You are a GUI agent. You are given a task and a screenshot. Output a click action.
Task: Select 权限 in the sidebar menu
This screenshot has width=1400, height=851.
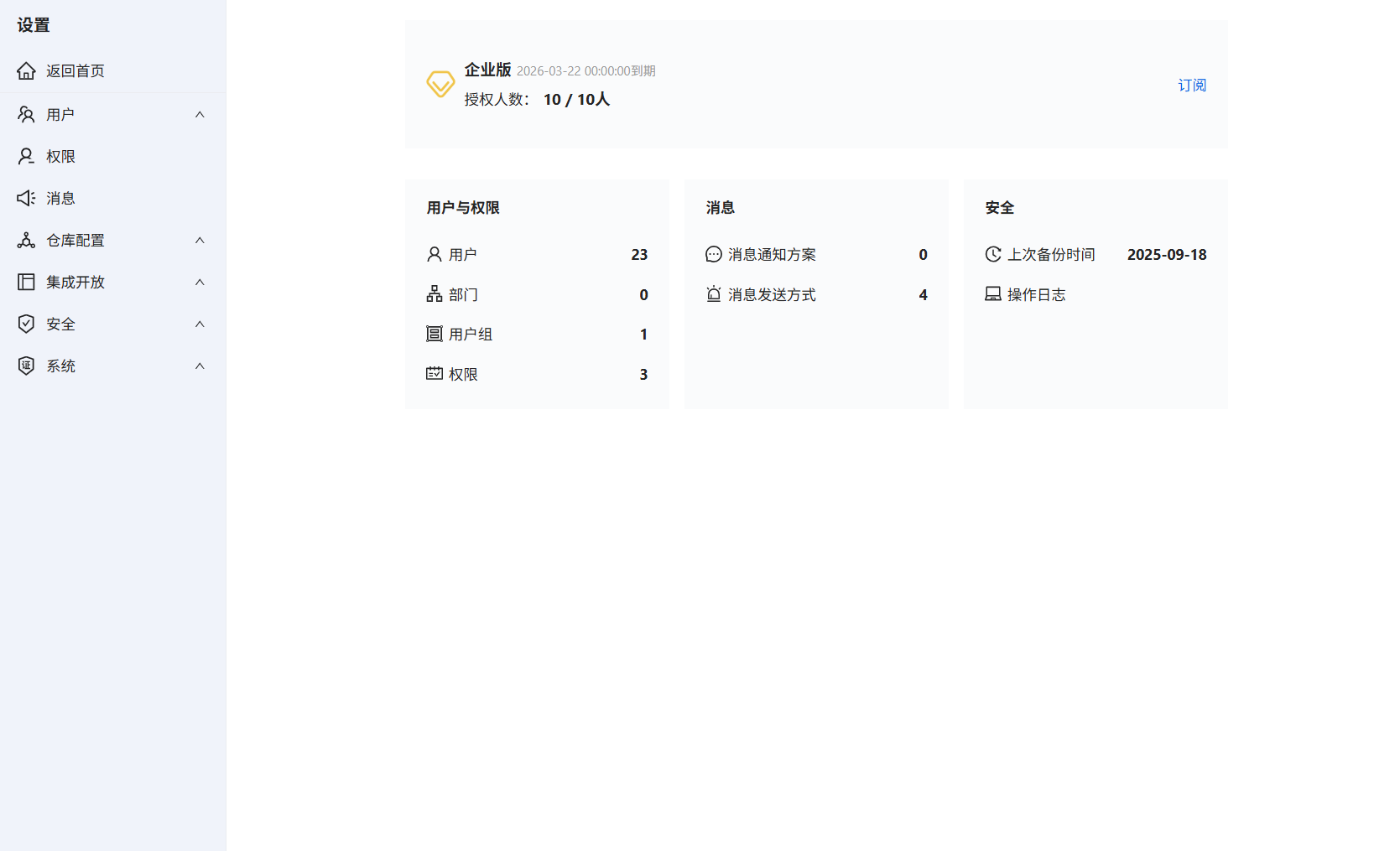[x=60, y=156]
